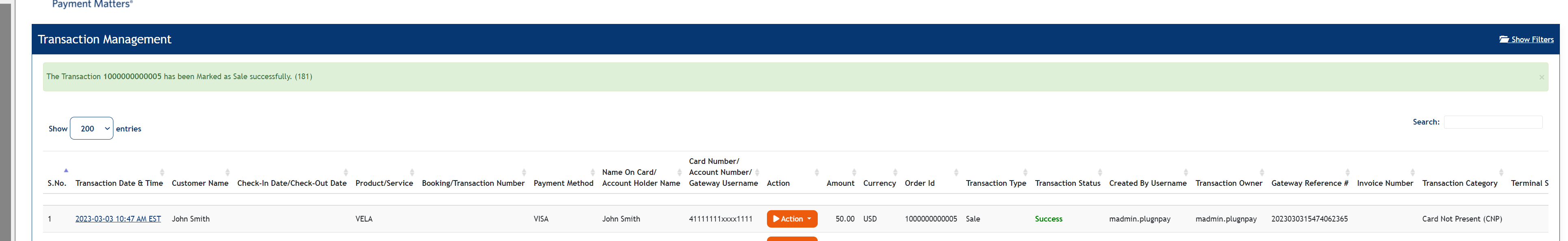Sort by Invoice Number column header
1568x241 pixels.
click(x=1385, y=183)
